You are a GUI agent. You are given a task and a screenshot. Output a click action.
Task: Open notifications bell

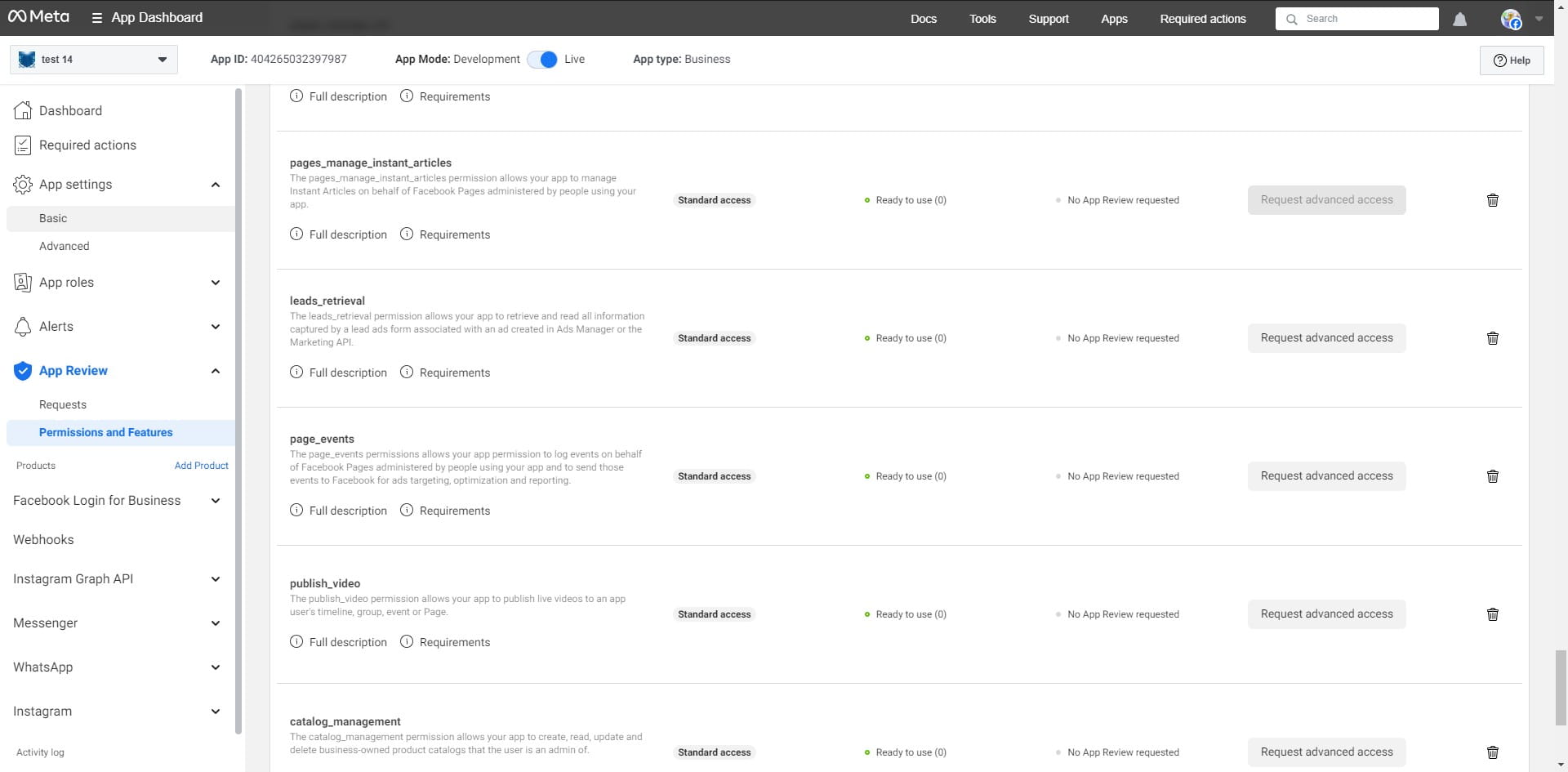coord(1460,19)
